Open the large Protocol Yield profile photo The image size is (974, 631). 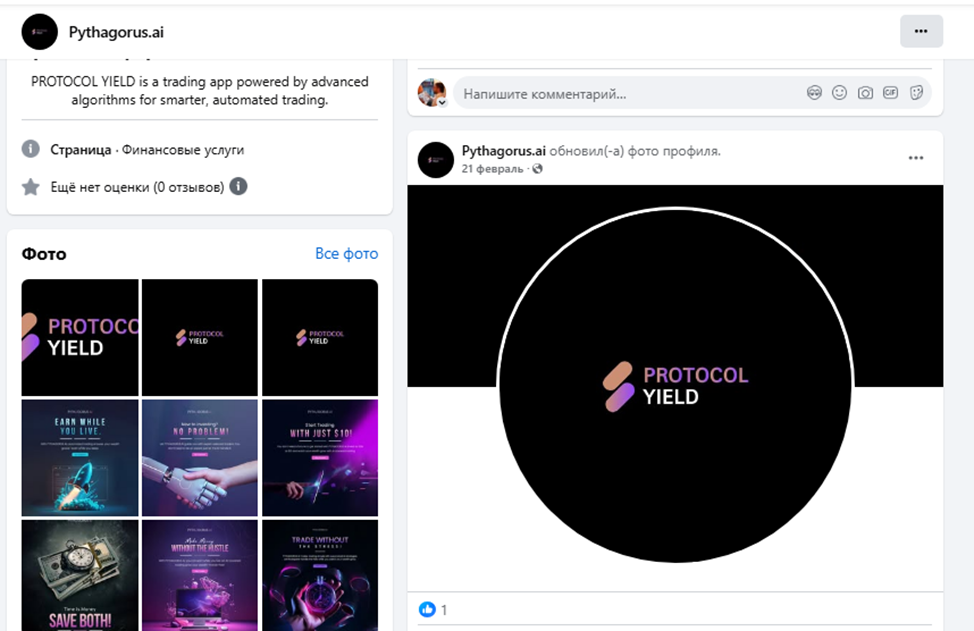tap(675, 385)
